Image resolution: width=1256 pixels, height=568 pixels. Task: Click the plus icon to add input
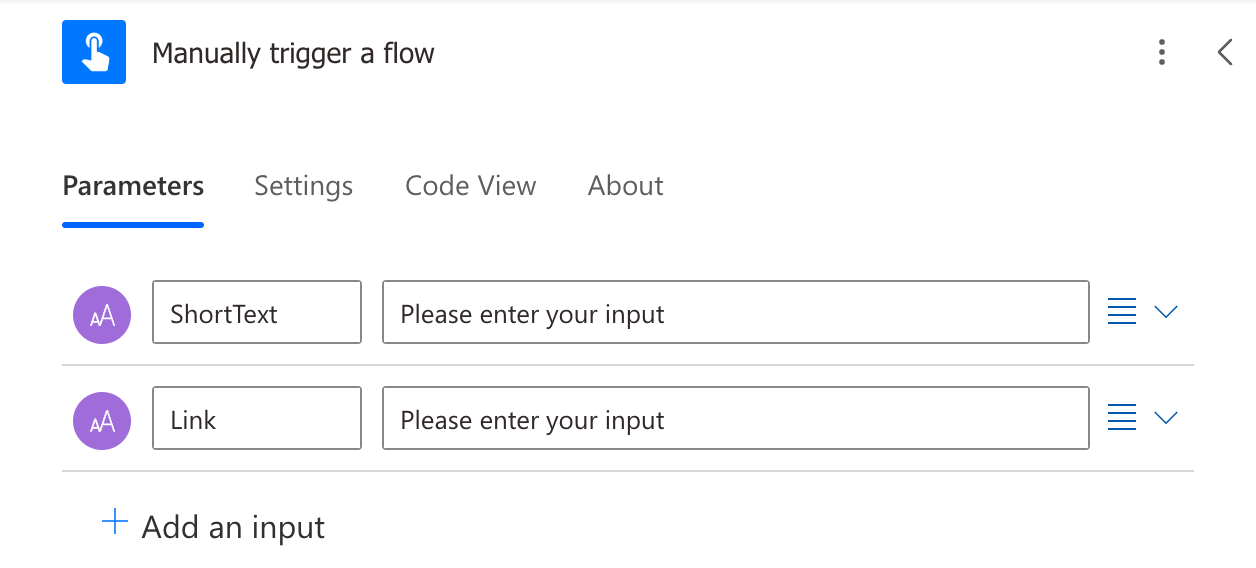[x=116, y=522]
